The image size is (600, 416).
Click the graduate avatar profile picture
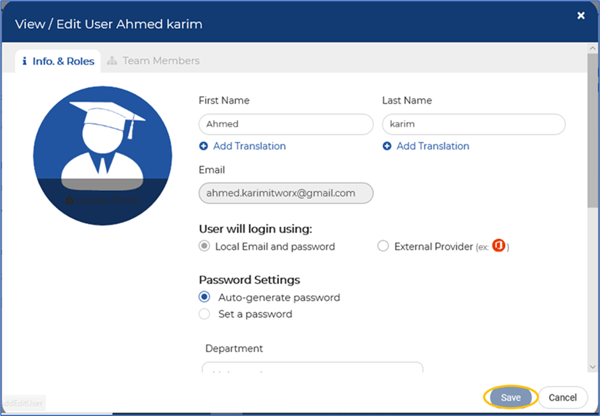[x=103, y=156]
